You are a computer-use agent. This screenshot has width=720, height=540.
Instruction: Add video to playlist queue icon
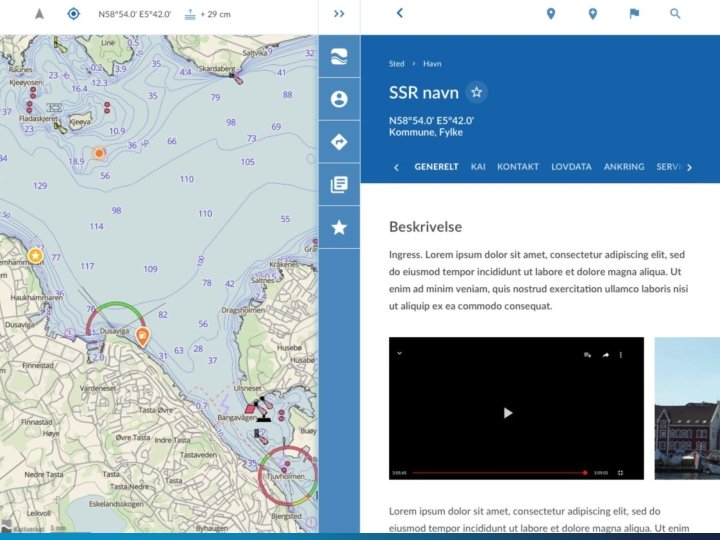point(587,355)
